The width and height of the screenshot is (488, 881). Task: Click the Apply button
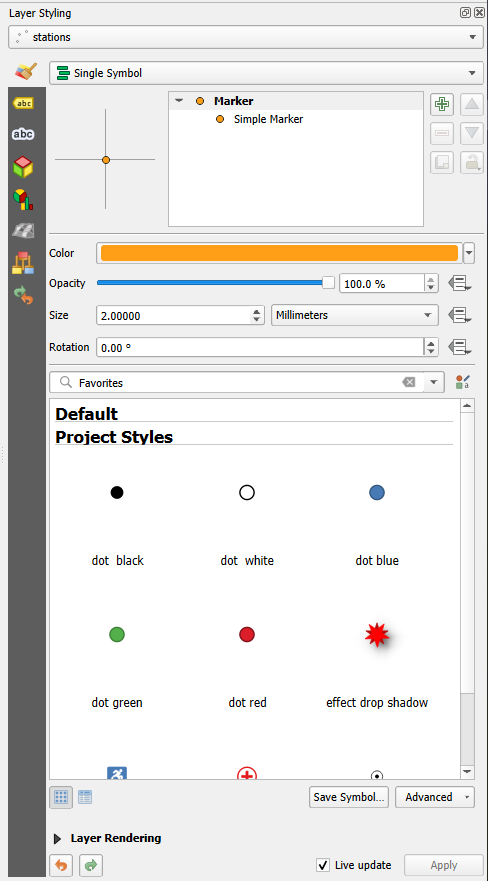point(444,865)
